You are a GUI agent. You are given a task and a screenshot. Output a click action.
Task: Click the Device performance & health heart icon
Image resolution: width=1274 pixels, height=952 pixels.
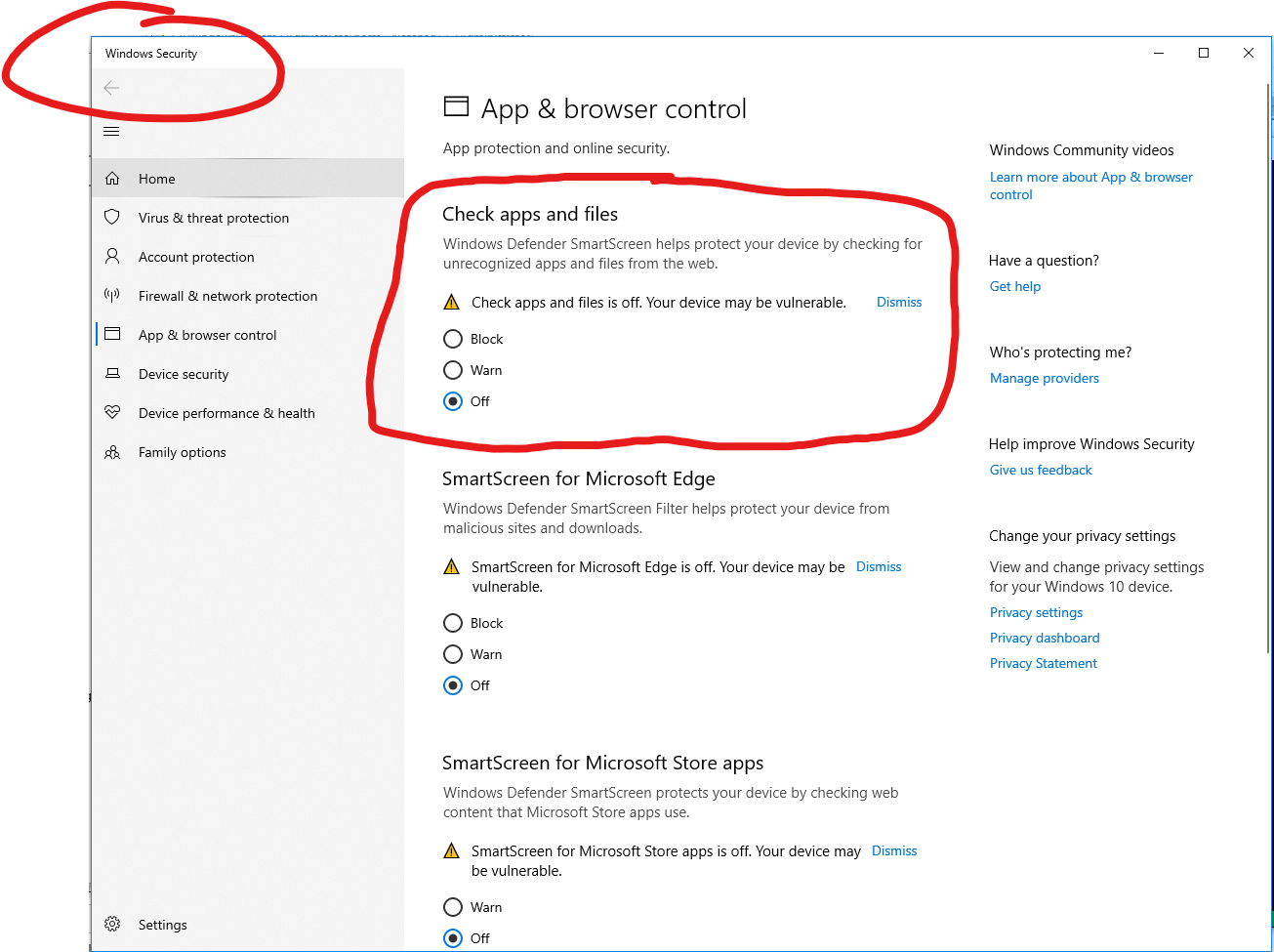pyautogui.click(x=112, y=412)
